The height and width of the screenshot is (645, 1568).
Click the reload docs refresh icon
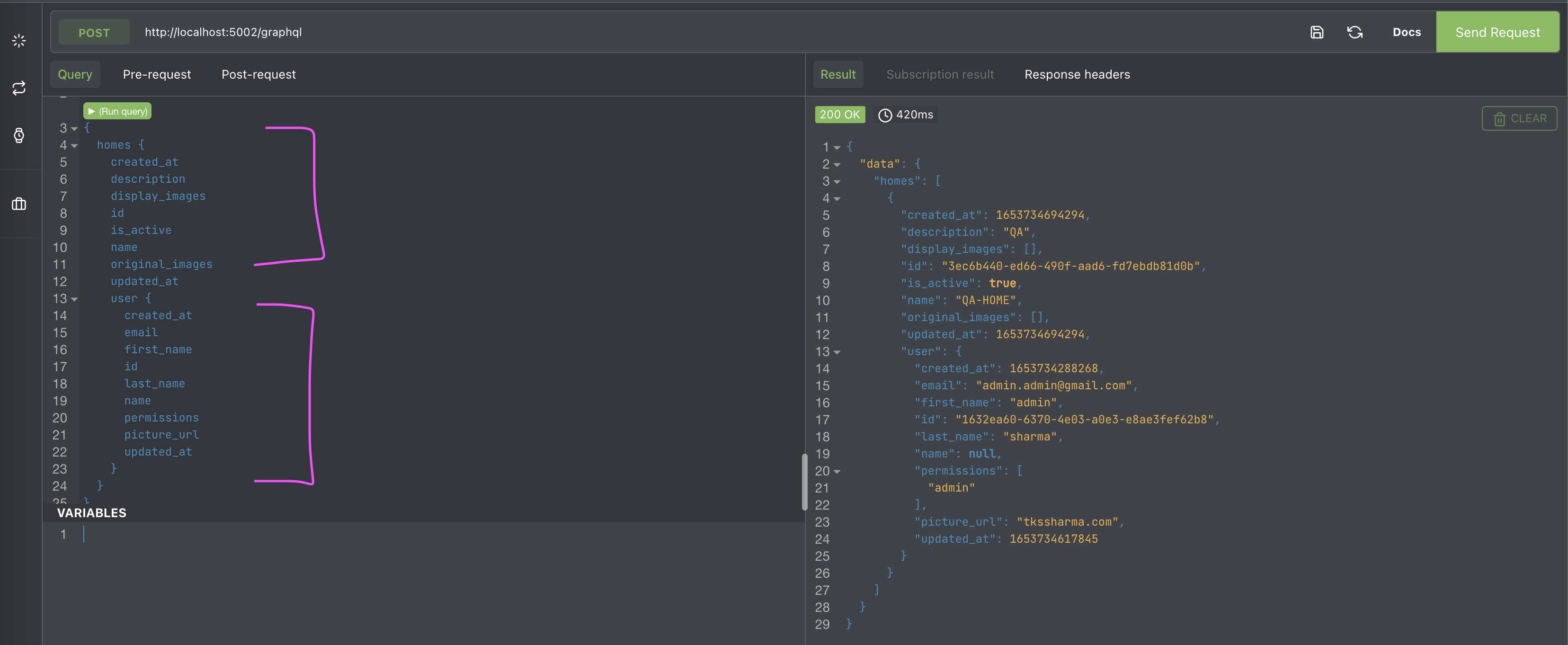(x=1354, y=32)
